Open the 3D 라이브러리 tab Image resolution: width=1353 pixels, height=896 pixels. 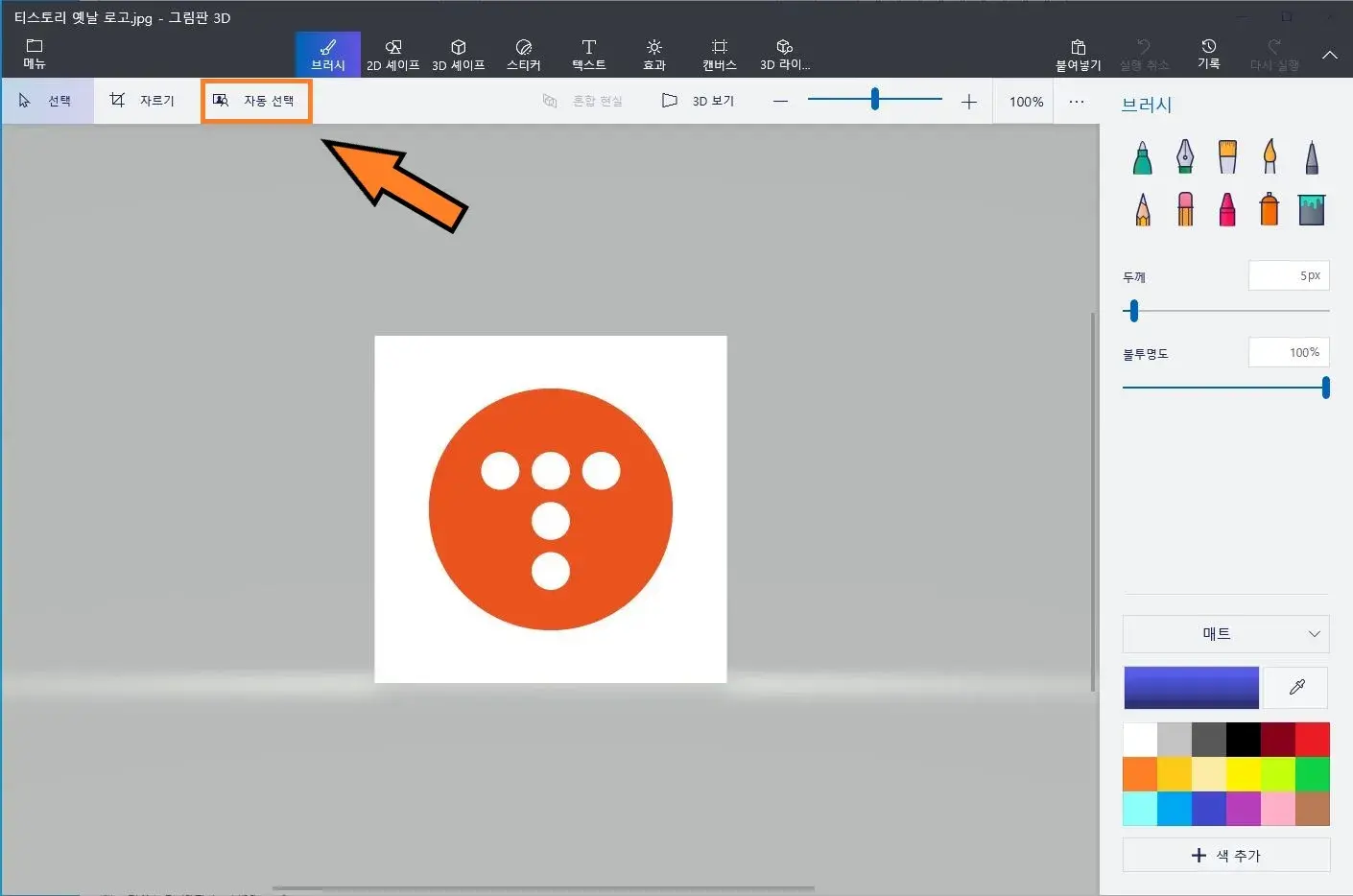click(x=785, y=55)
